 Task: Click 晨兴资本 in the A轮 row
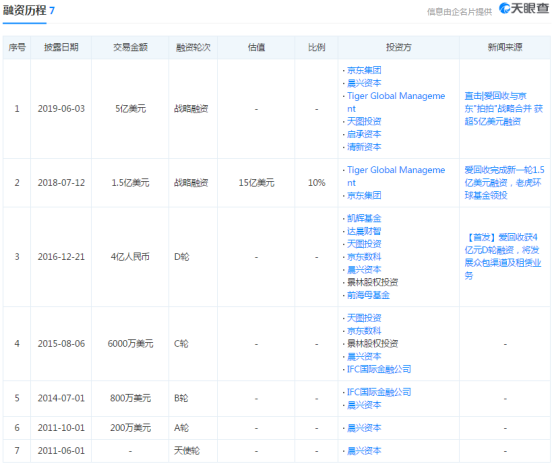point(364,428)
